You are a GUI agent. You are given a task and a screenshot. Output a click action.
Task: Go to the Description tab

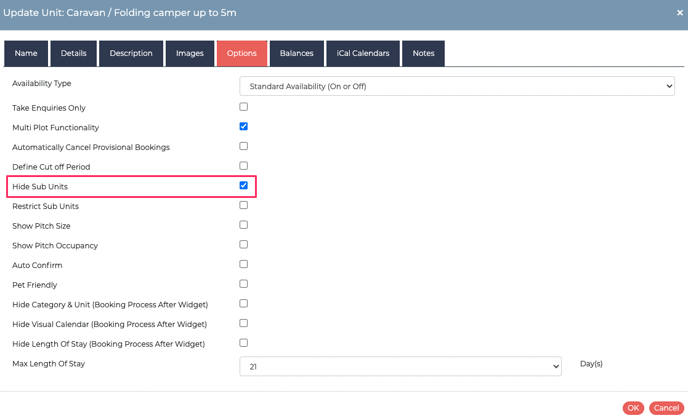pyautogui.click(x=131, y=53)
